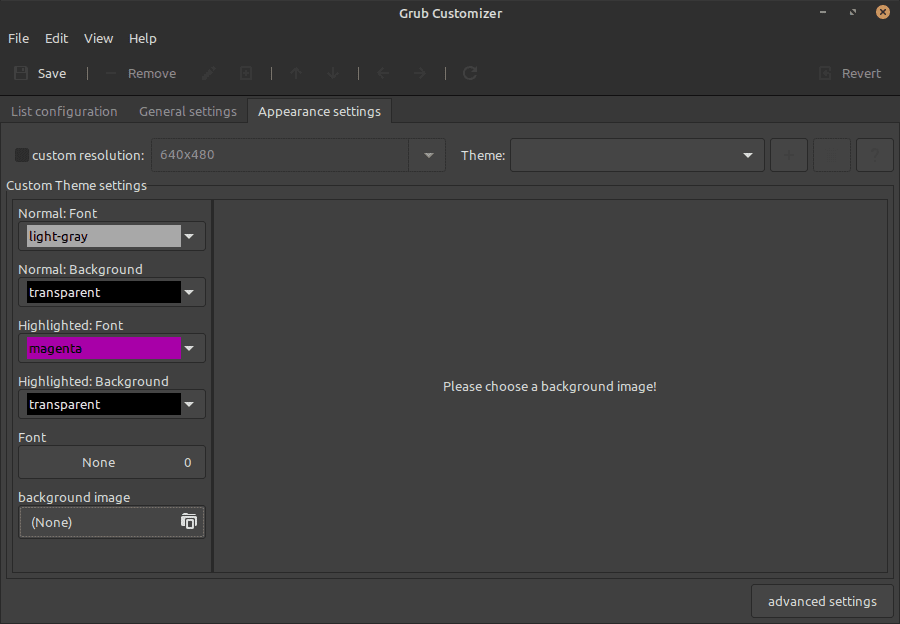Expand the Highlighted: Background color dropdown
This screenshot has width=900, height=624.
[190, 405]
